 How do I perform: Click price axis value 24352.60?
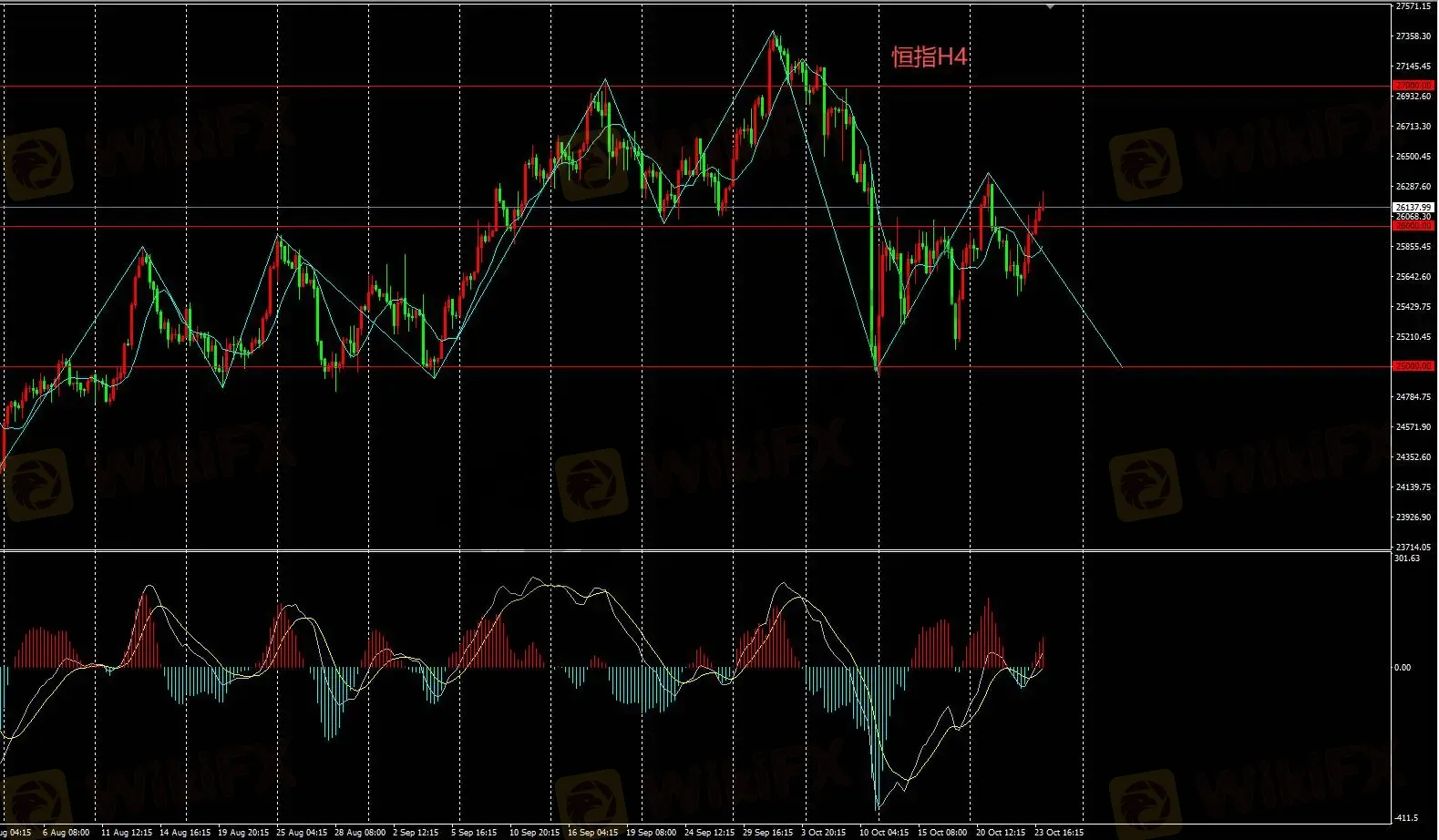[1413, 457]
